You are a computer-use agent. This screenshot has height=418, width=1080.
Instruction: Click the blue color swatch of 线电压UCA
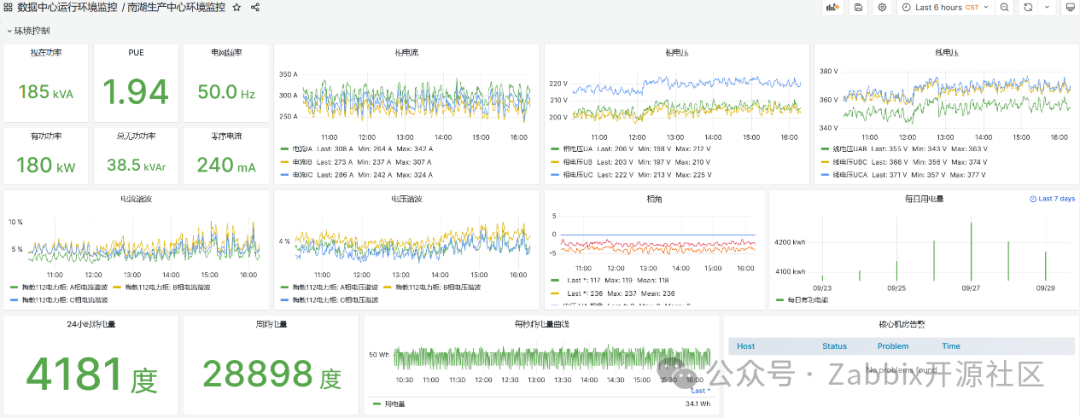pos(824,175)
